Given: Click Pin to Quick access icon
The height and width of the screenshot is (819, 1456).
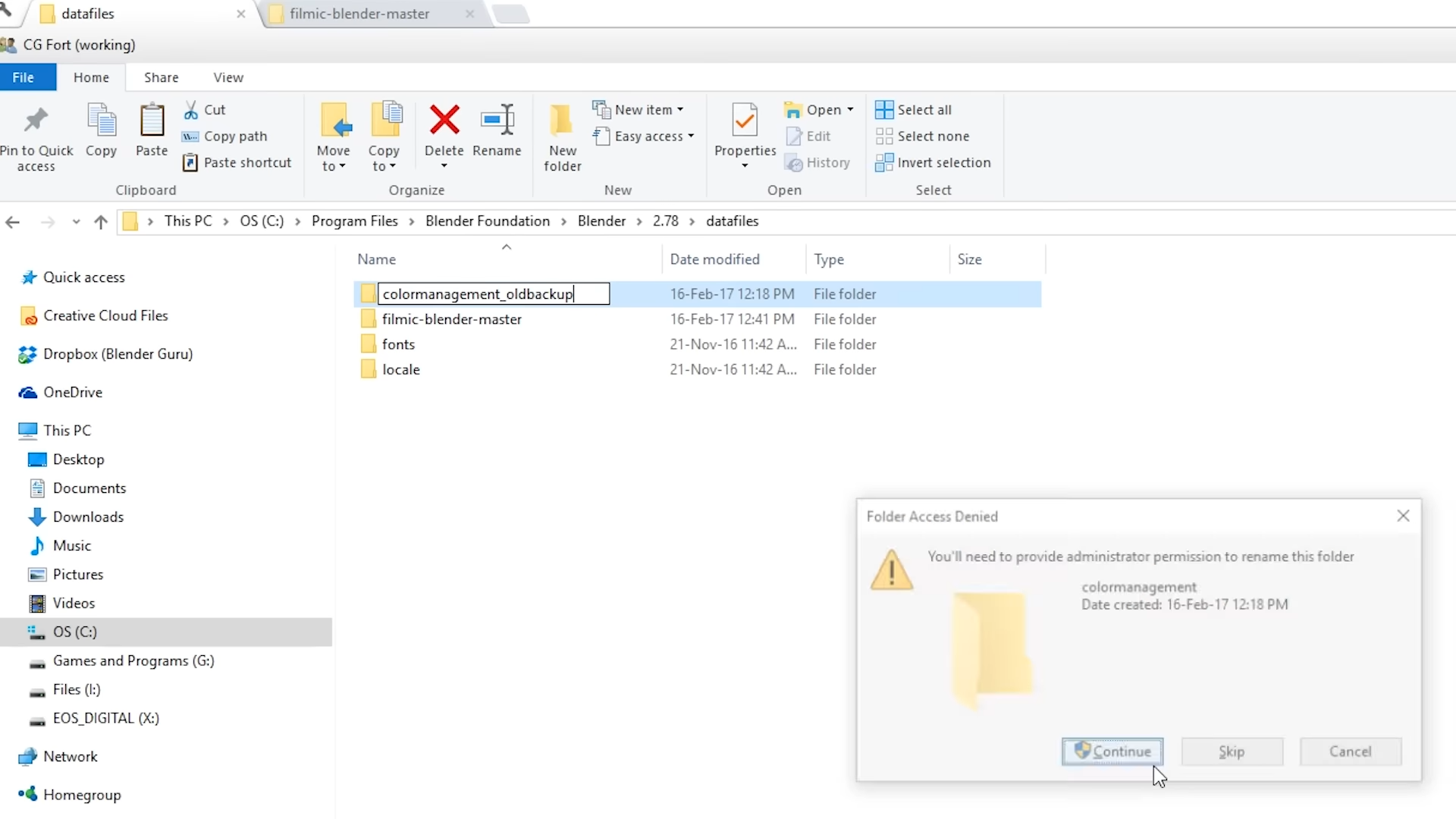Looking at the screenshot, I should (36, 120).
